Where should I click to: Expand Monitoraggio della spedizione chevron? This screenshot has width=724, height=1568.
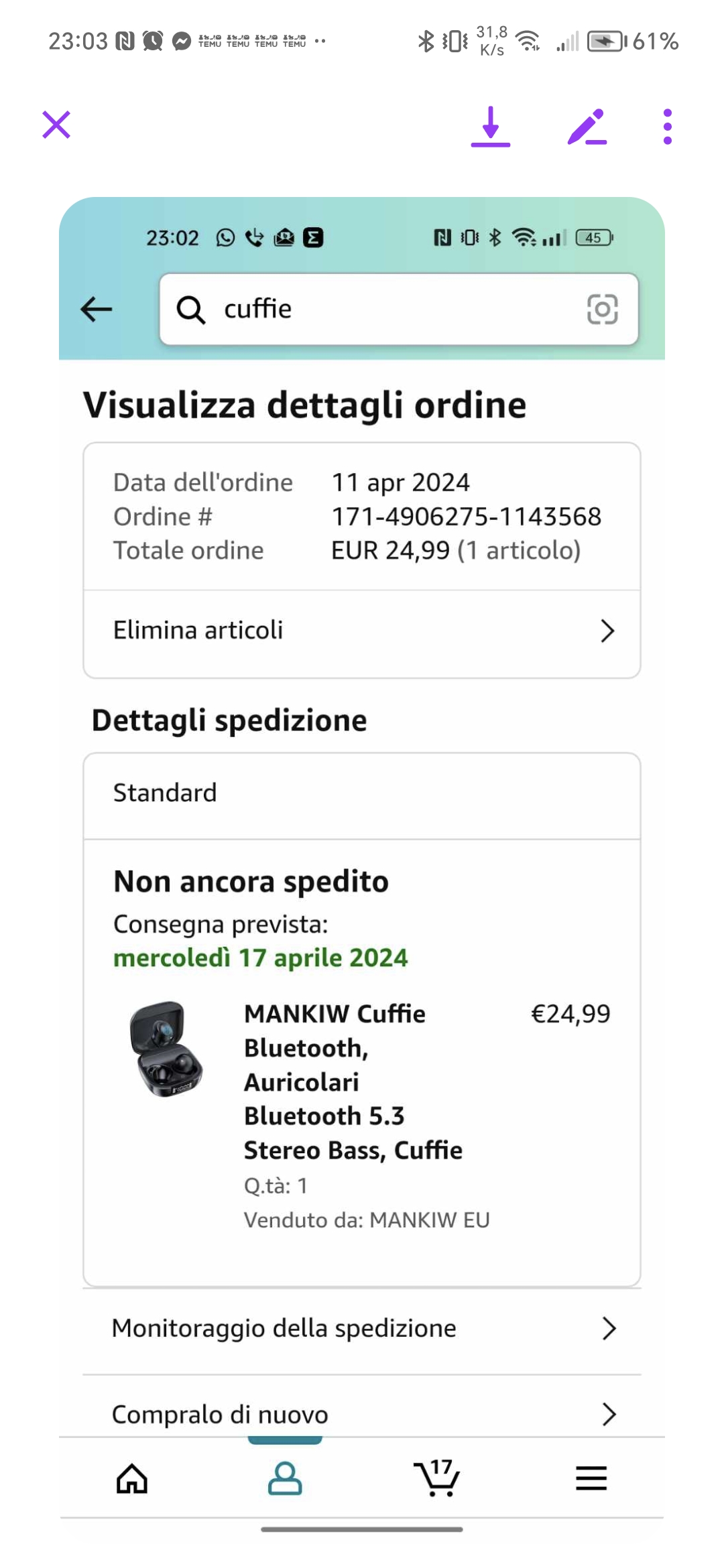(609, 1328)
